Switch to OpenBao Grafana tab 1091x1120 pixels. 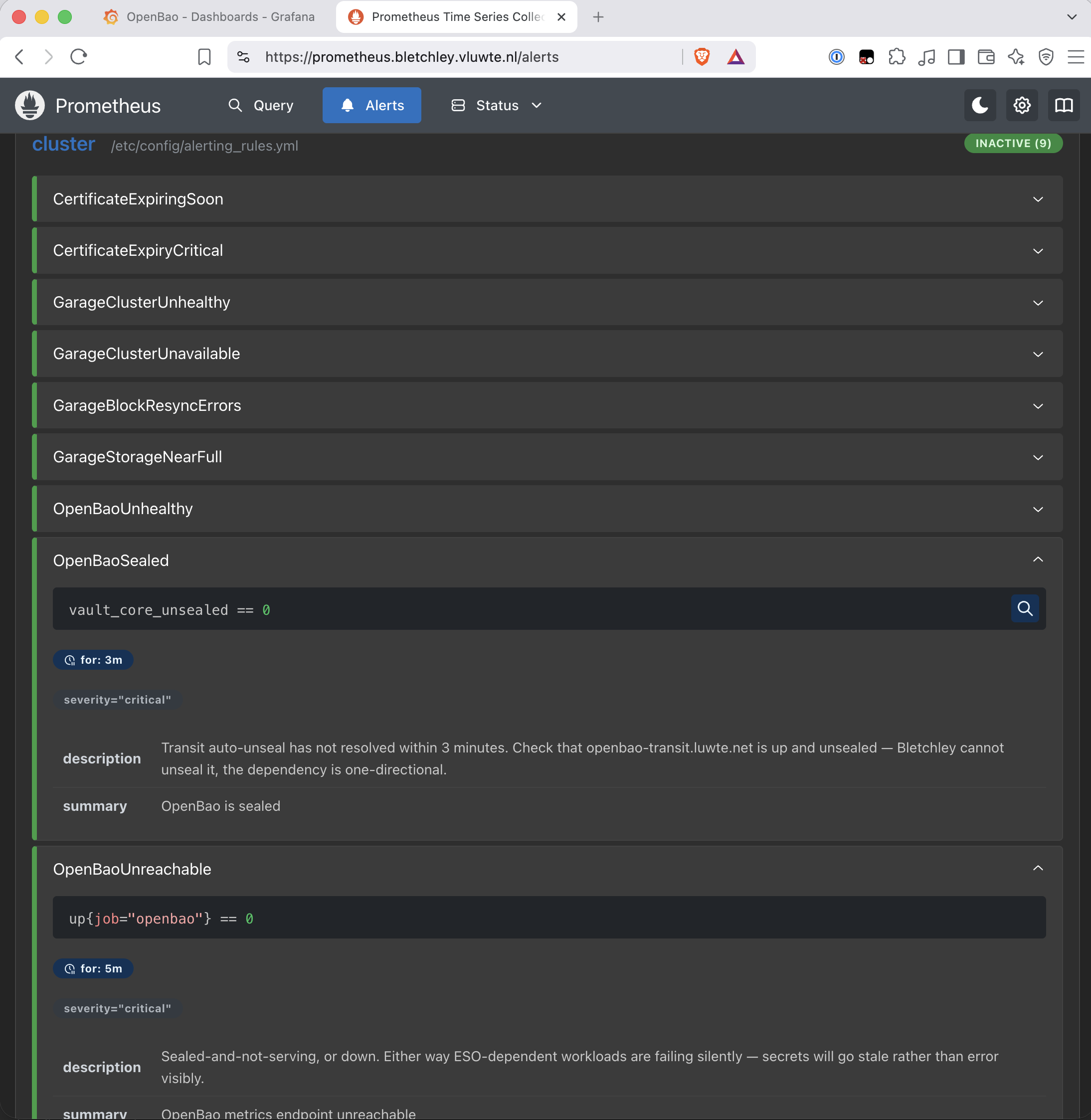pyautogui.click(x=210, y=17)
